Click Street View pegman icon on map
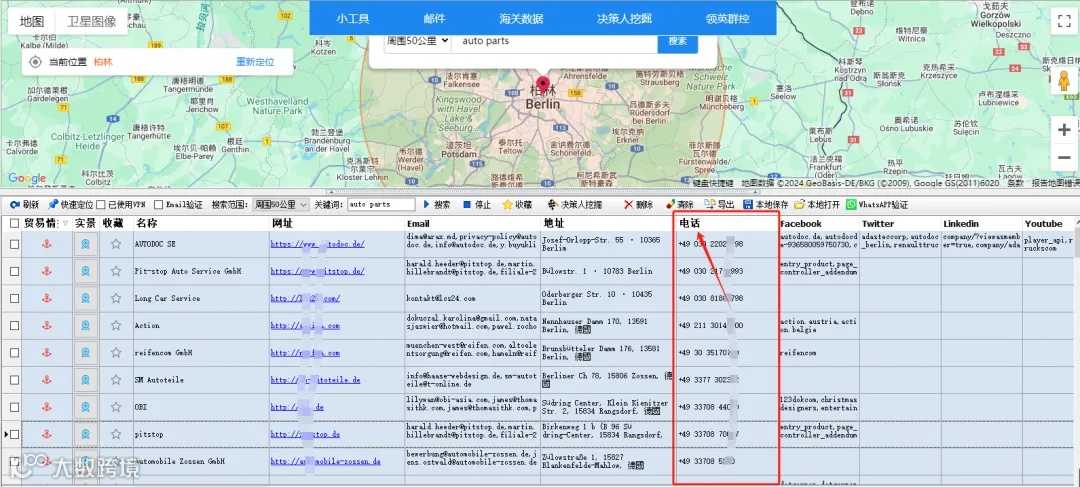 1063,81
